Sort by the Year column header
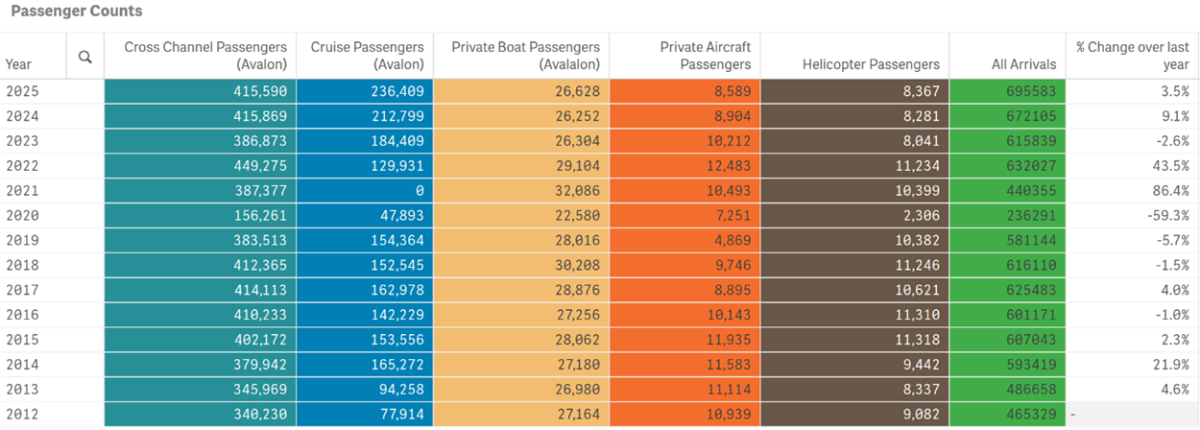1200x430 pixels. coord(19,64)
